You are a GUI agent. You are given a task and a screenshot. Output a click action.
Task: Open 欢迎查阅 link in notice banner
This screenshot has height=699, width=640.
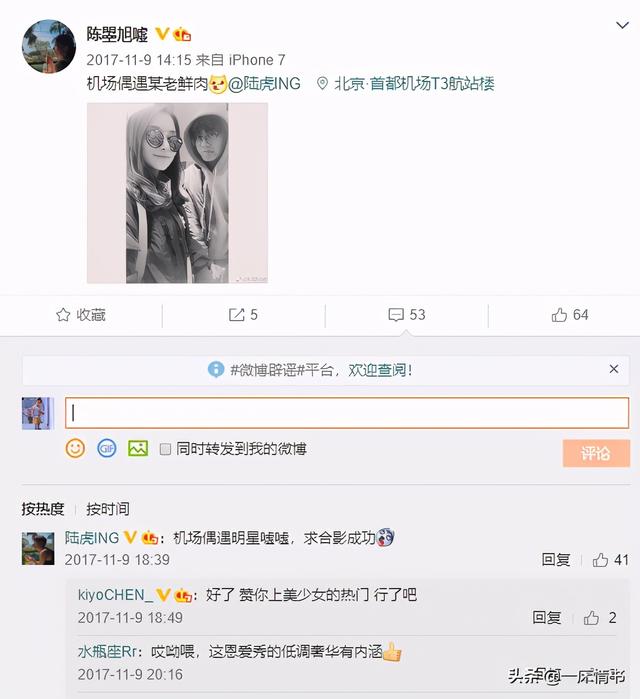click(380, 370)
